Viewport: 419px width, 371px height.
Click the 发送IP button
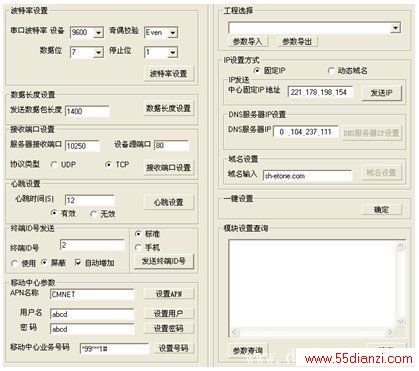click(382, 93)
